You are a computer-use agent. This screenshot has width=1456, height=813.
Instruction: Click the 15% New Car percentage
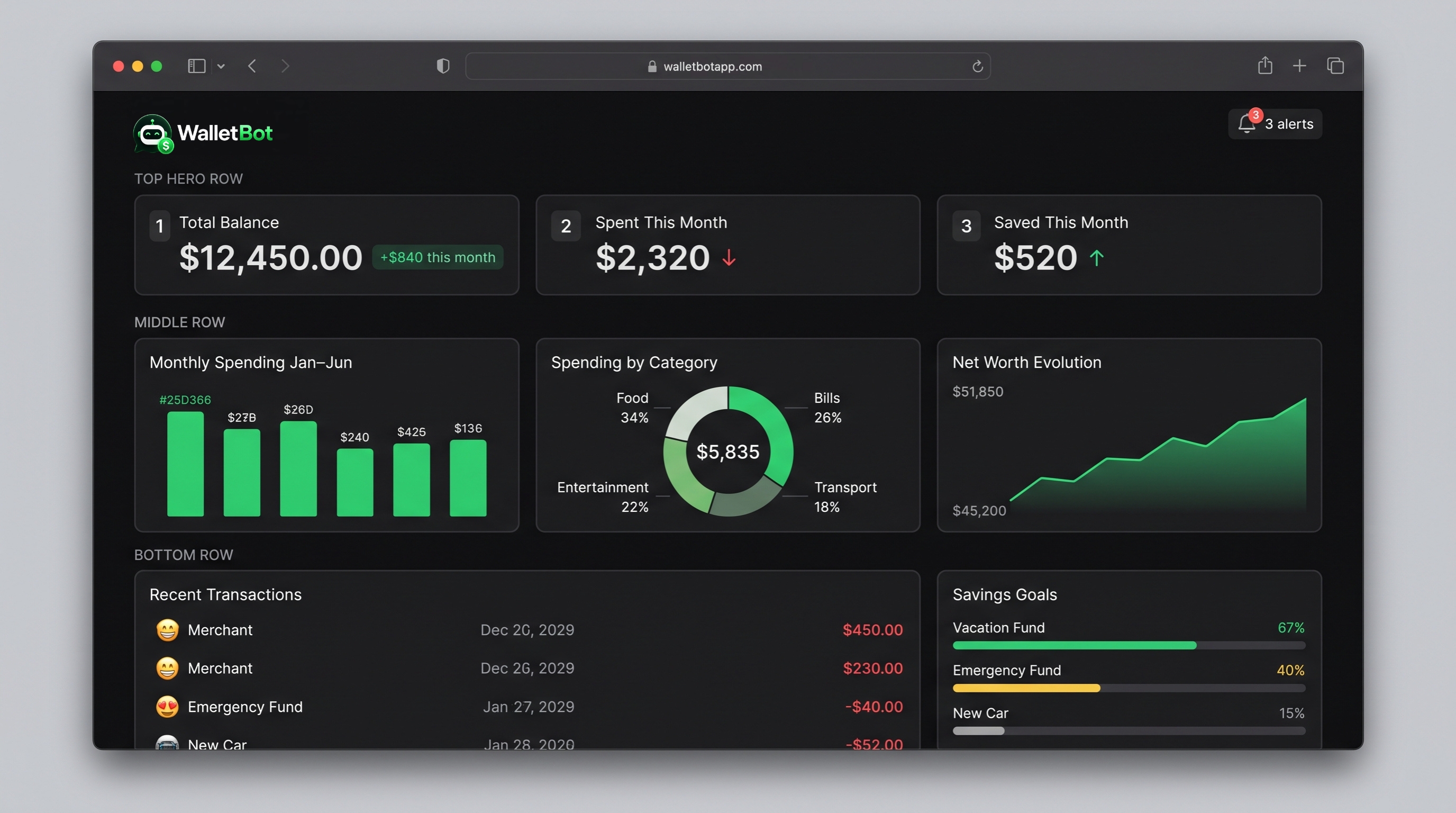click(x=1291, y=713)
